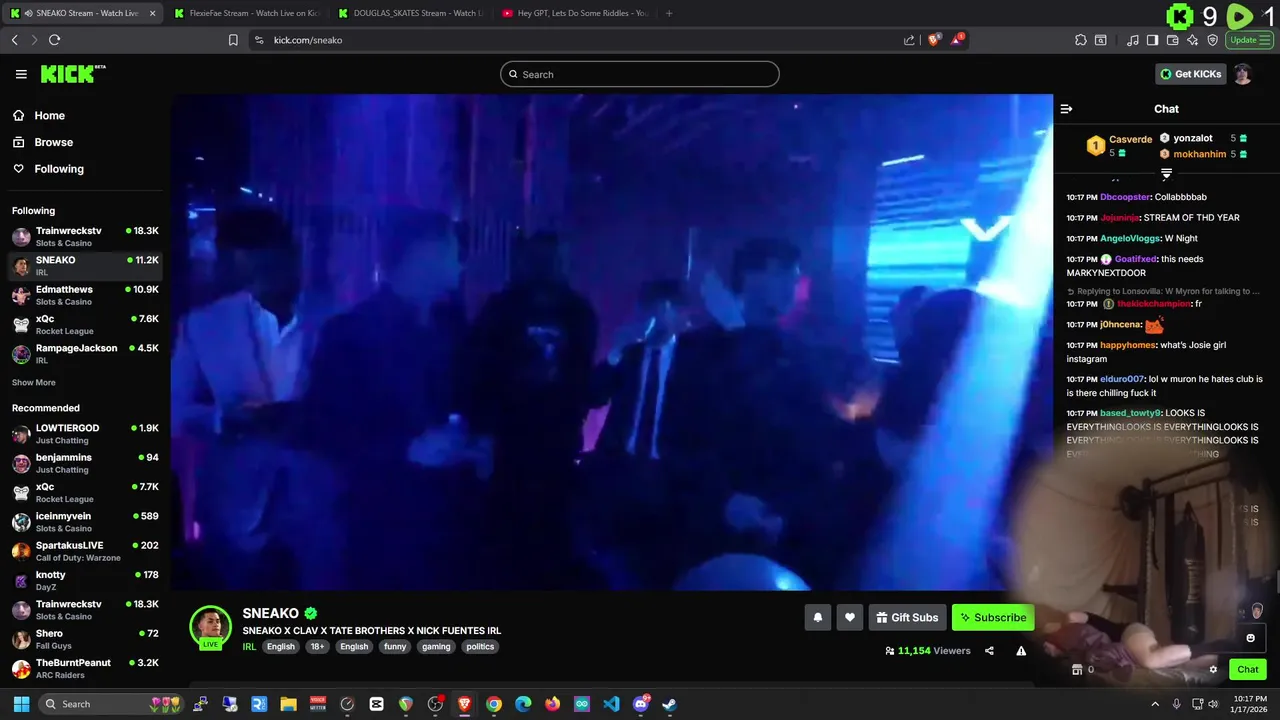Image resolution: width=1280 pixels, height=720 pixels.
Task: Open LOWTIERGOD recommended channel
Action: (85, 434)
